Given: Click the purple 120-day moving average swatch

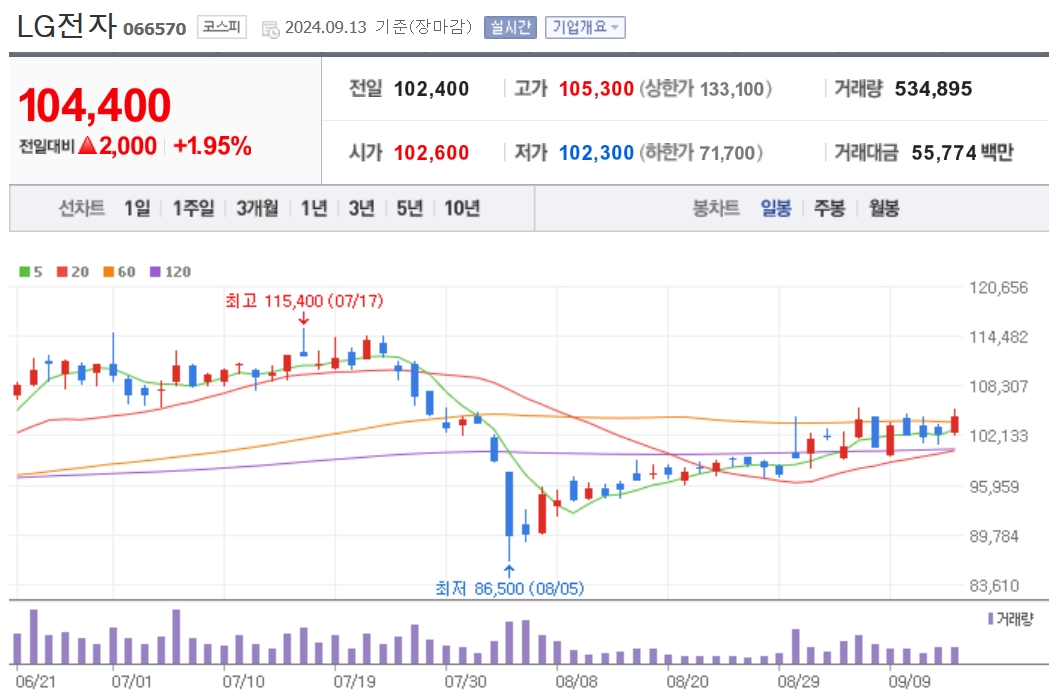Looking at the screenshot, I should pyautogui.click(x=155, y=272).
